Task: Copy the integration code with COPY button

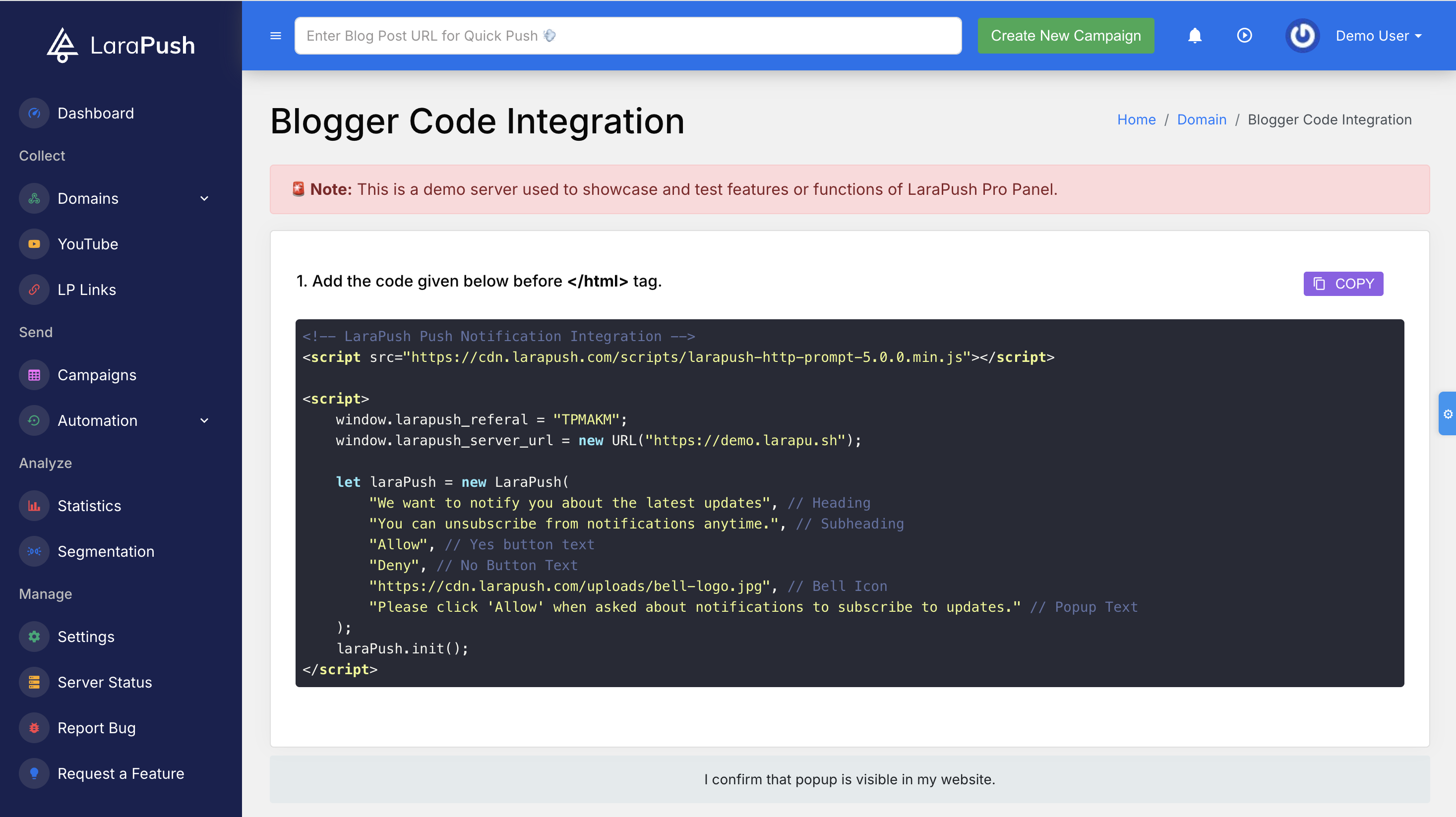Action: coord(1343,284)
